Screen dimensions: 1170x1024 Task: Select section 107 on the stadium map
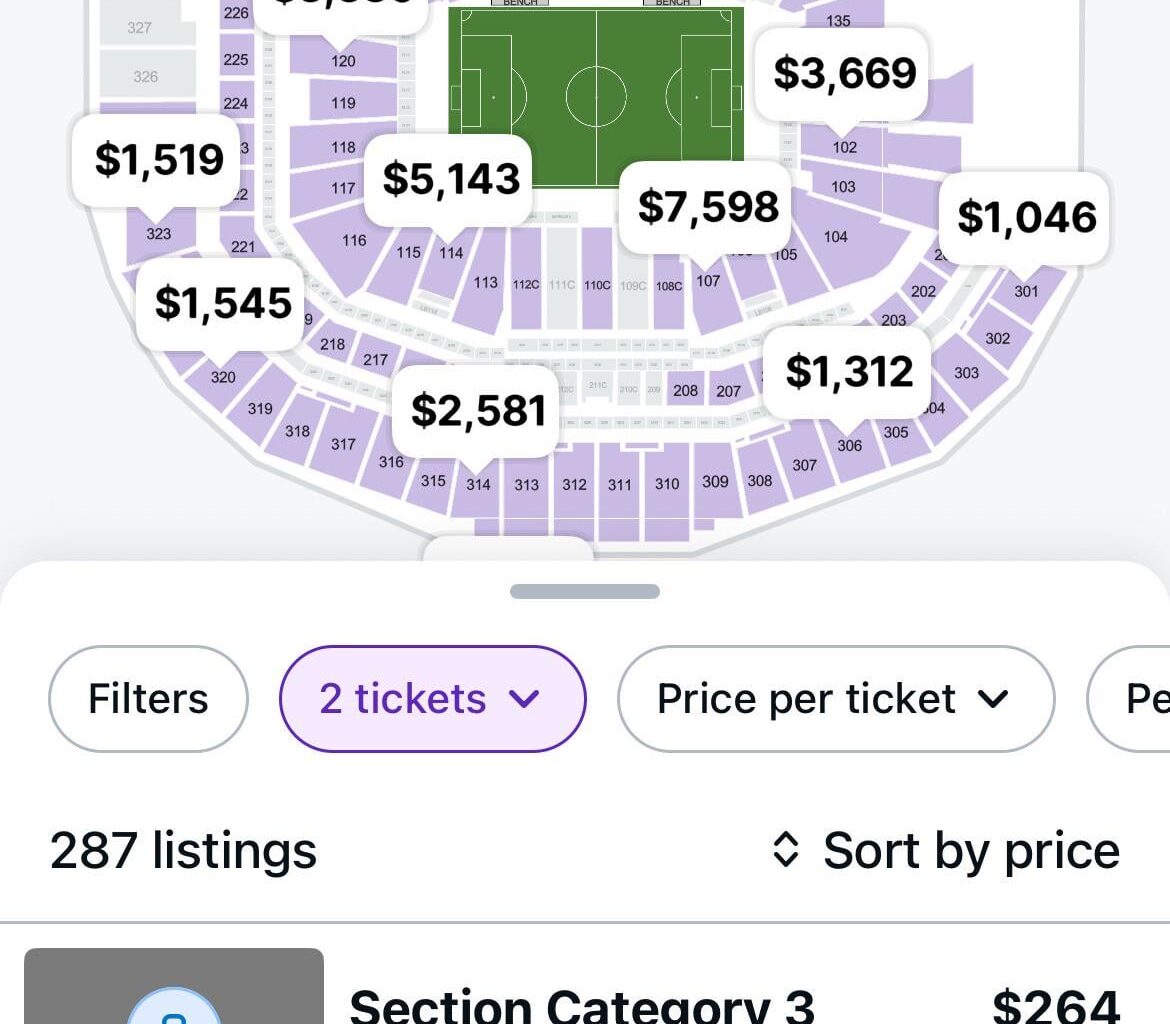[708, 281]
